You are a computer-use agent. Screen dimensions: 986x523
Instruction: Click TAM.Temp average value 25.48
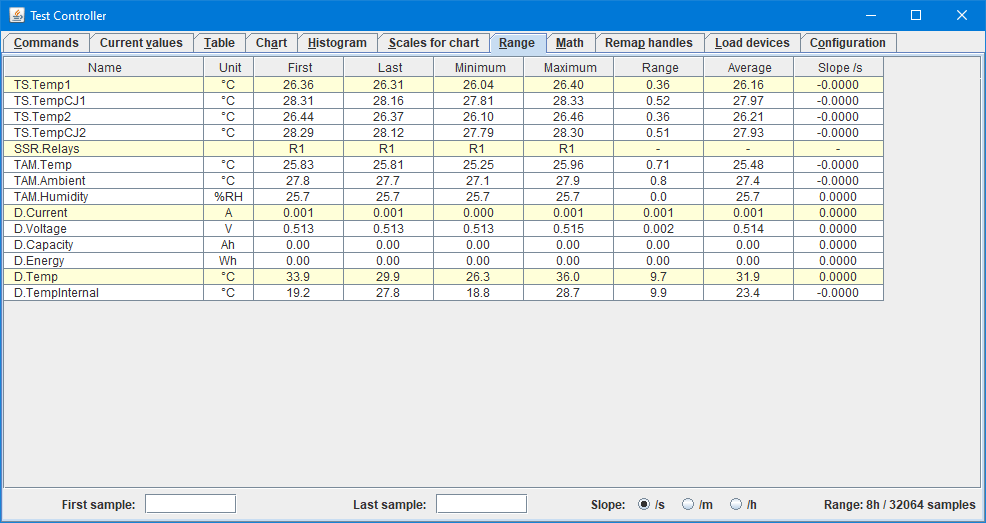tap(748, 165)
